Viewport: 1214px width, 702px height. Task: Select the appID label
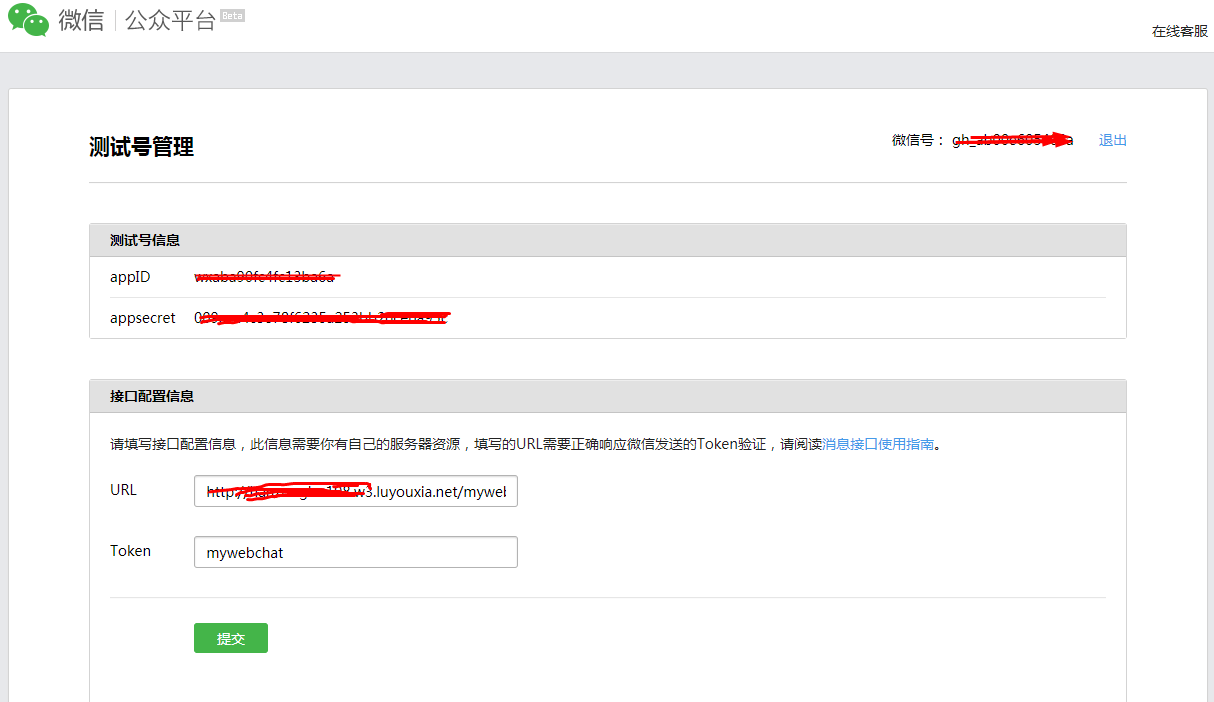130,277
